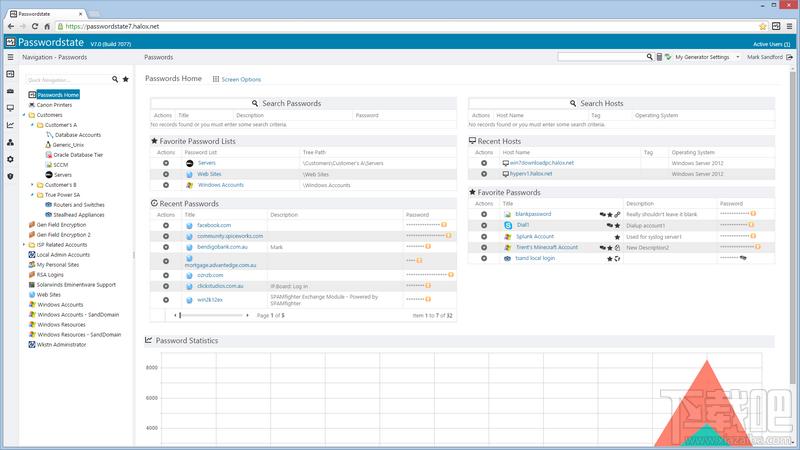The width and height of the screenshot is (800, 450).
Task: Click the browser address bar
Action: coord(408,26)
